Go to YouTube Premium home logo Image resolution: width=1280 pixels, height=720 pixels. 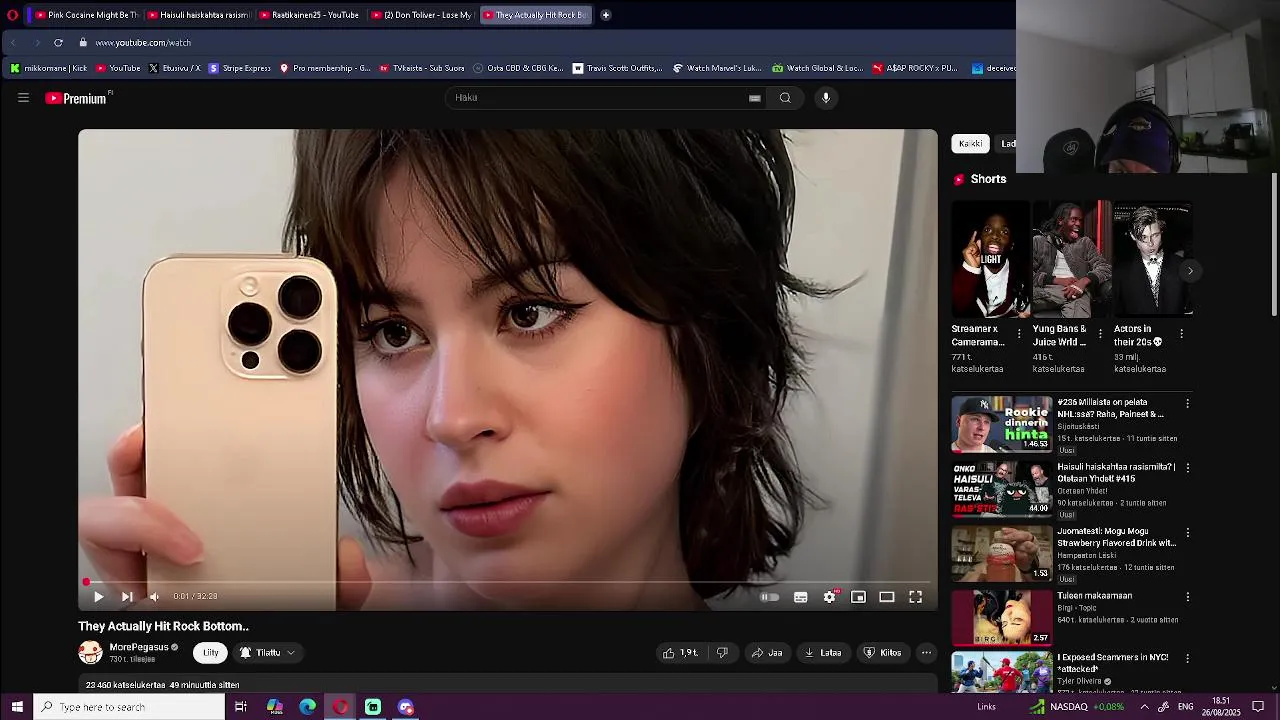click(78, 98)
